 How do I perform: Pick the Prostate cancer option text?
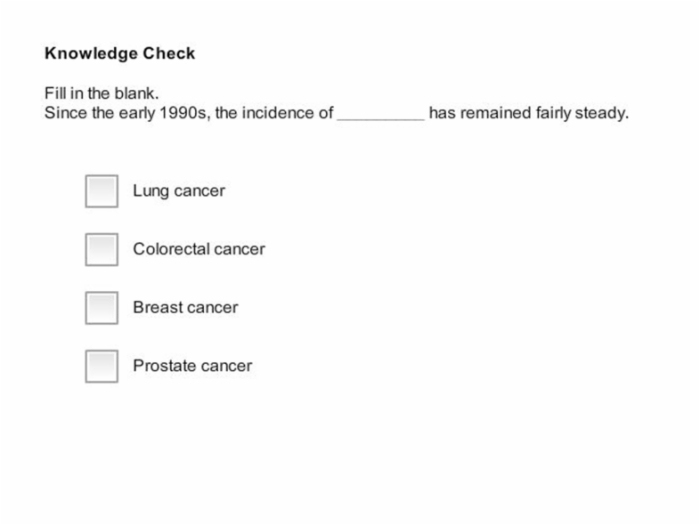coord(193,366)
